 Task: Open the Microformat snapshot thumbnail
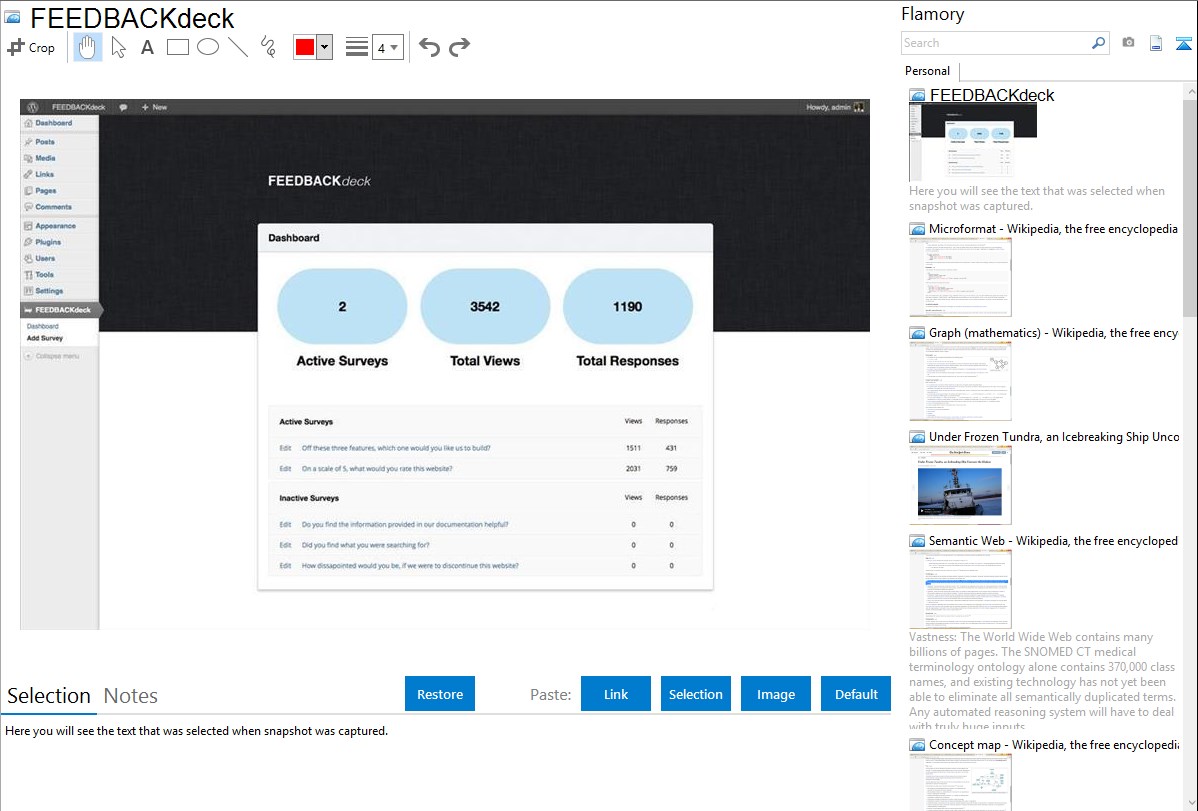pos(960,277)
